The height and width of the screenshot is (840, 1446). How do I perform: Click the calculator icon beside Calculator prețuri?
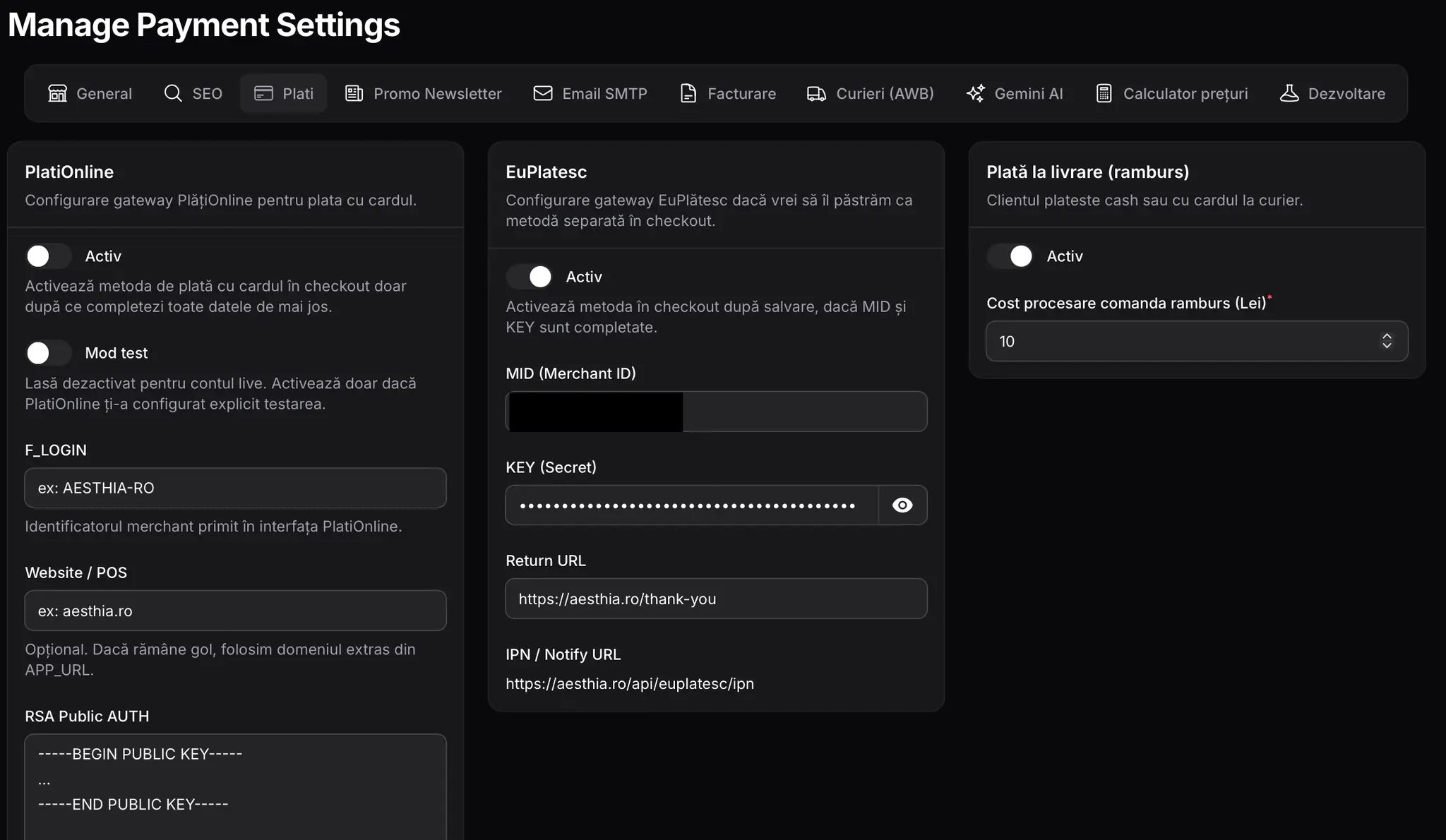[x=1104, y=93]
